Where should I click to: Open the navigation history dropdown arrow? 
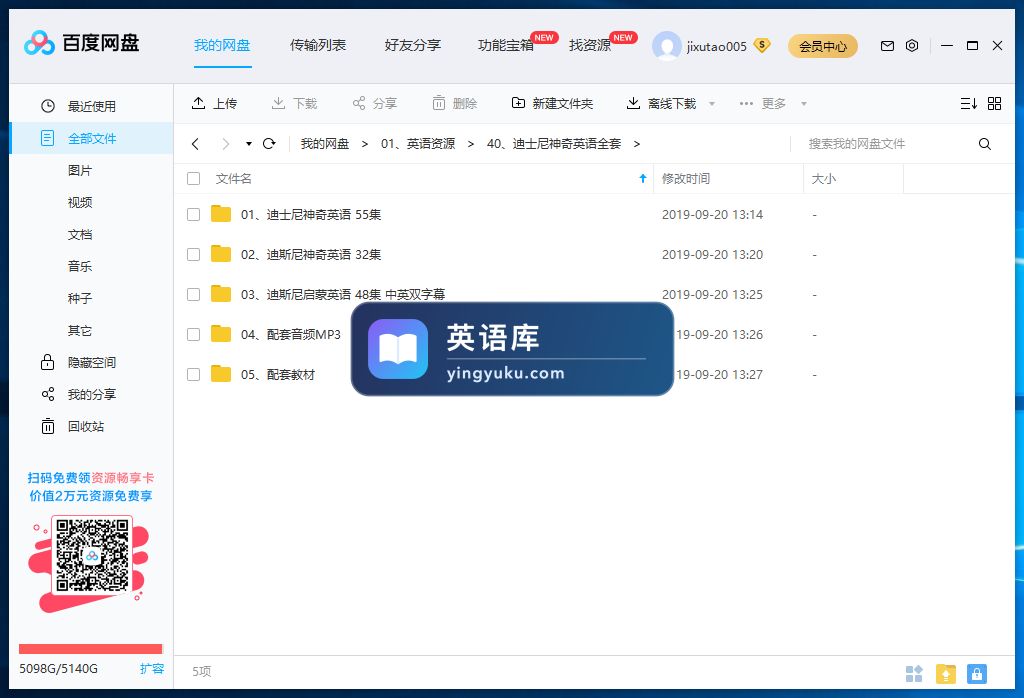point(248,144)
